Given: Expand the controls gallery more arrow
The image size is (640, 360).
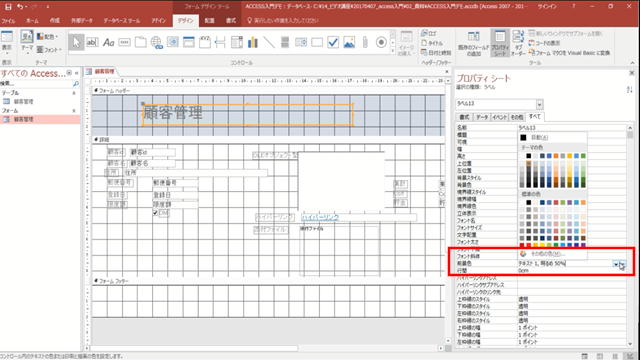Looking at the screenshot, I should click(x=393, y=51).
